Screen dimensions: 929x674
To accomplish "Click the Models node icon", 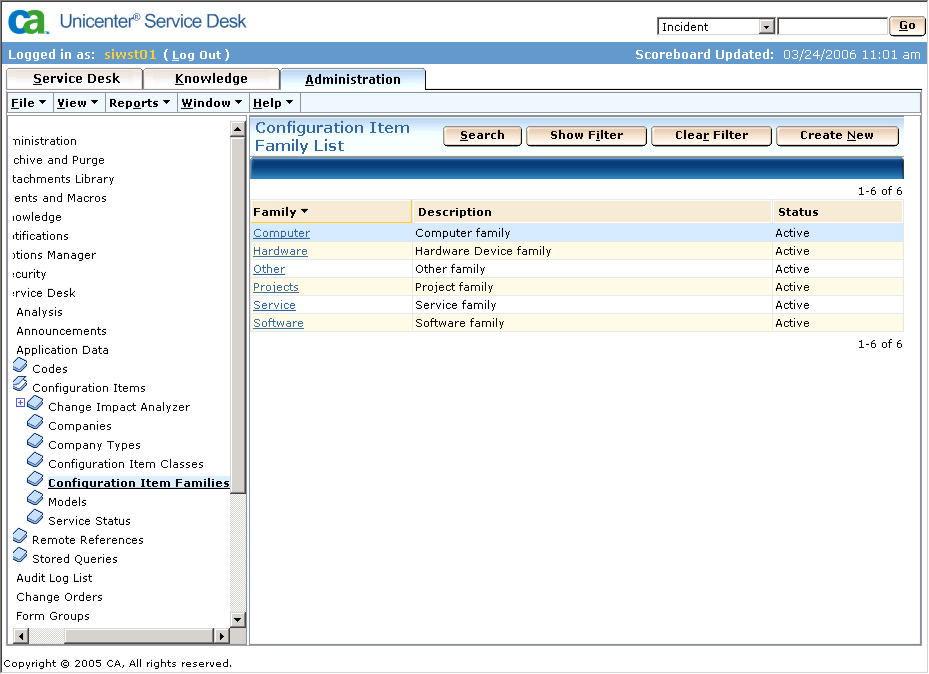I will click(36, 499).
